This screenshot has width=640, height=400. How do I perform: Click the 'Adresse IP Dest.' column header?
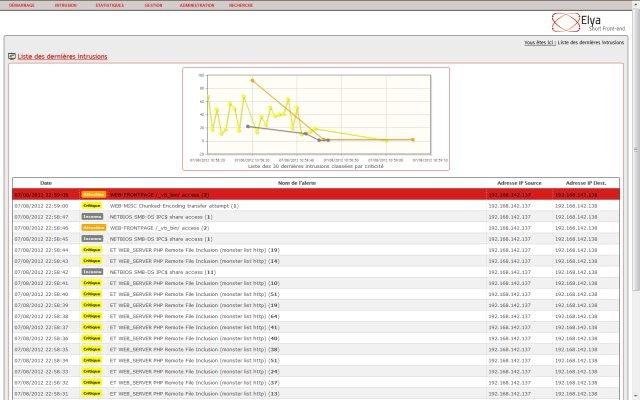pos(586,183)
